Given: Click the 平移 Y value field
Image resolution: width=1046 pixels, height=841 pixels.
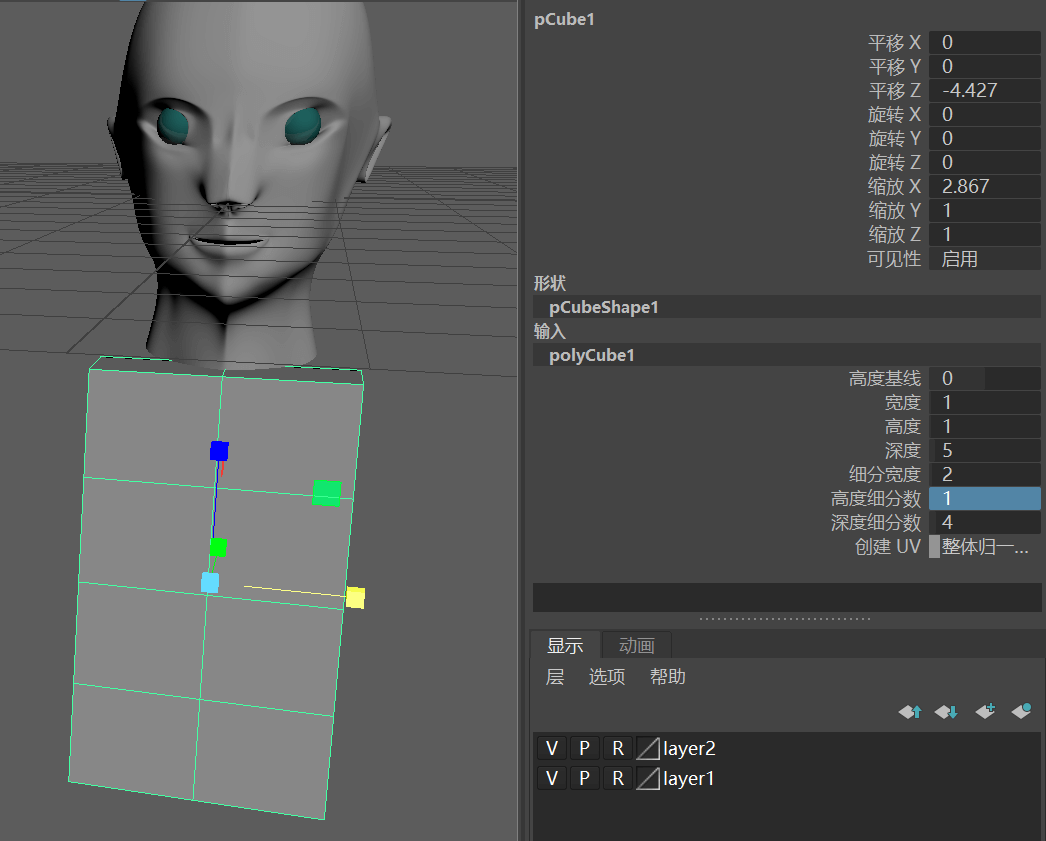Looking at the screenshot, I should coord(985,67).
